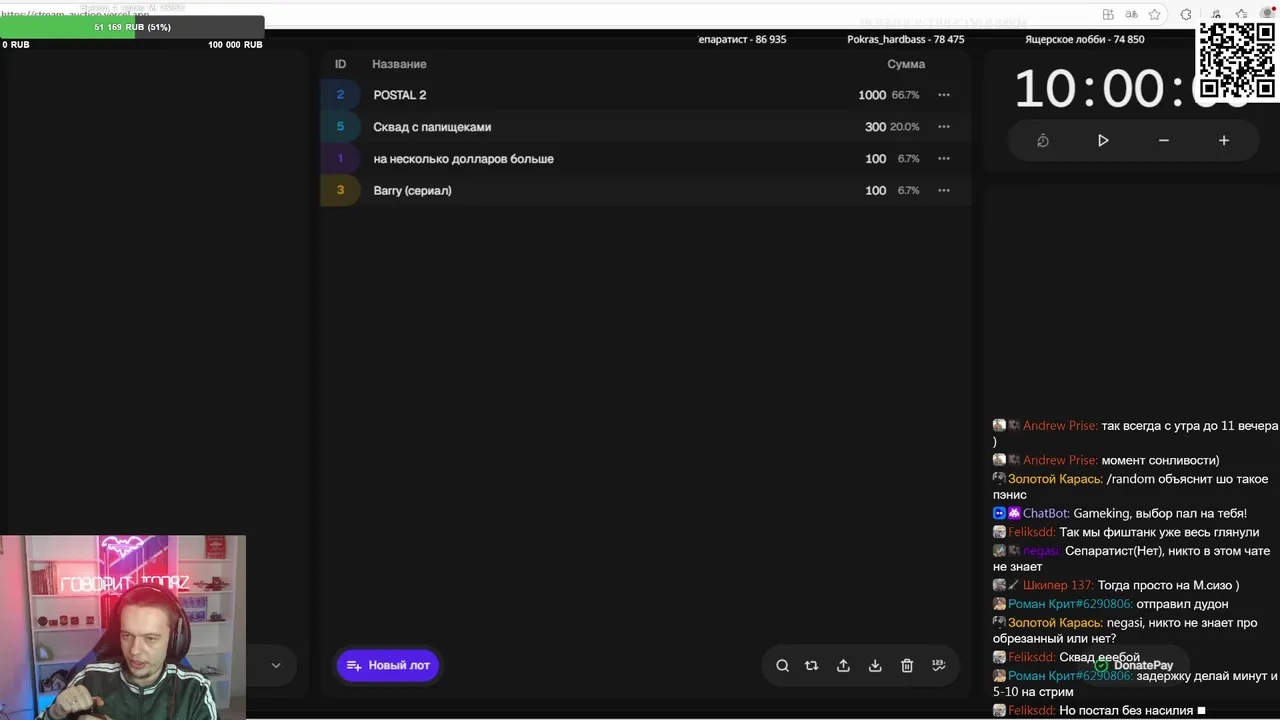Open options menu for Barry (сериал)
Image resolution: width=1280 pixels, height=720 pixels.
[943, 191]
